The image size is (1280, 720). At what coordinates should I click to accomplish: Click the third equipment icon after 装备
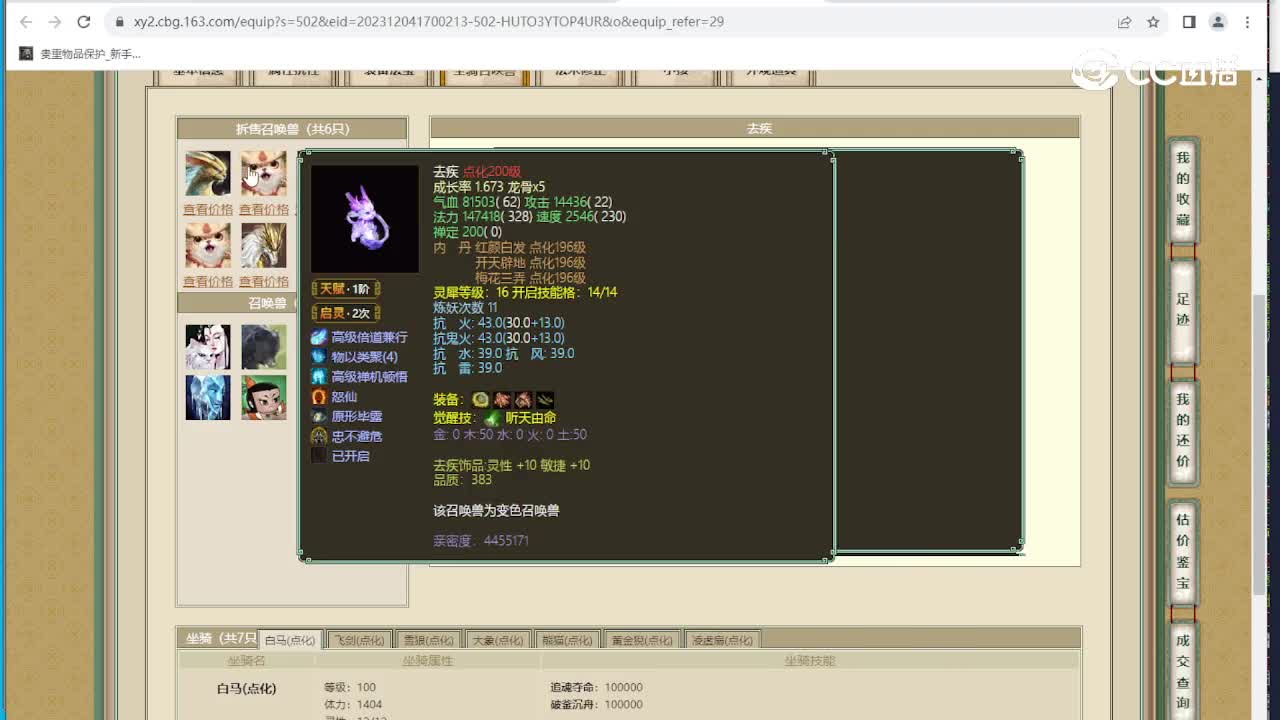(523, 400)
